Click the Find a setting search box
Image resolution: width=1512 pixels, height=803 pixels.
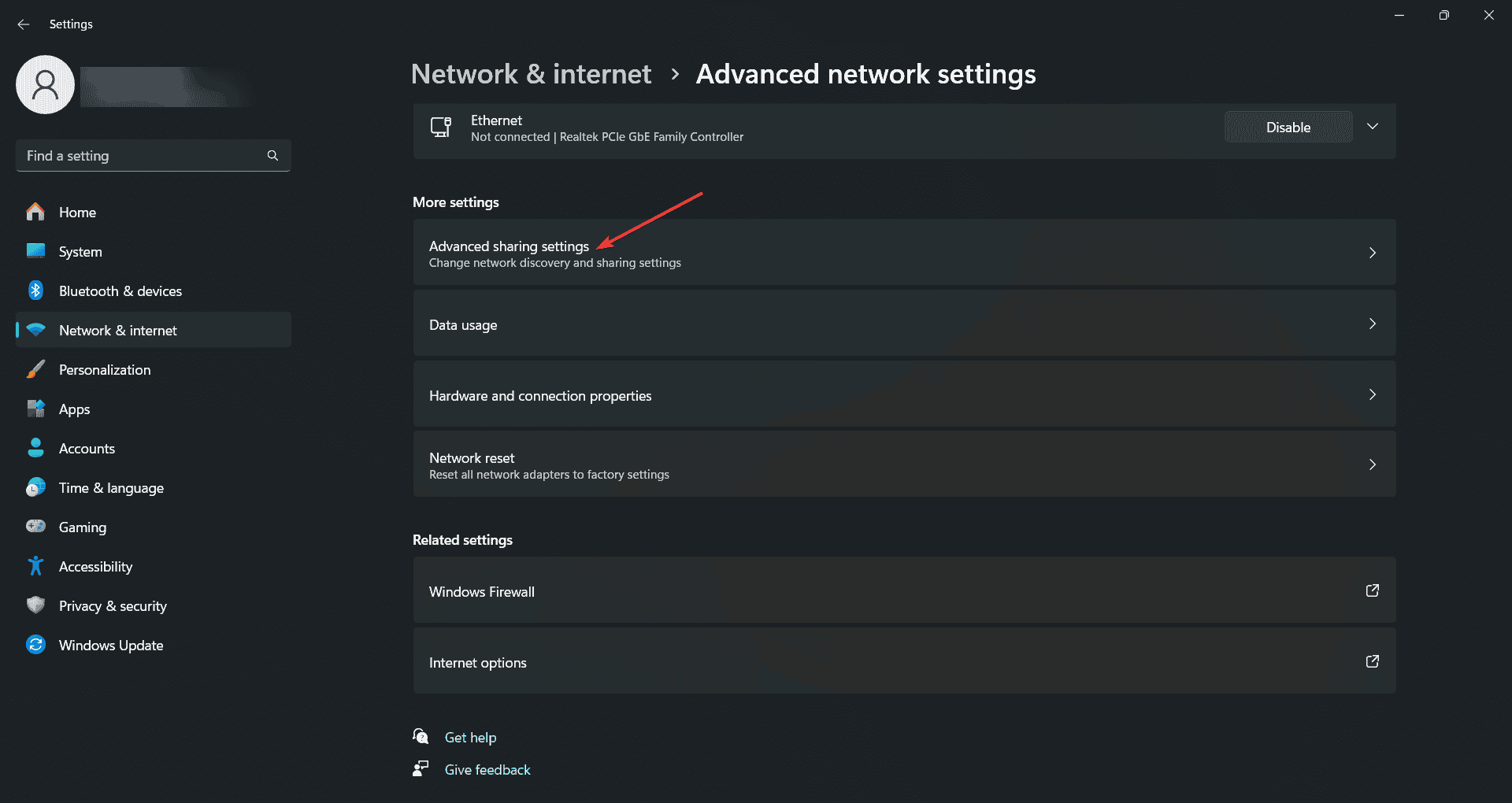[x=142, y=156]
